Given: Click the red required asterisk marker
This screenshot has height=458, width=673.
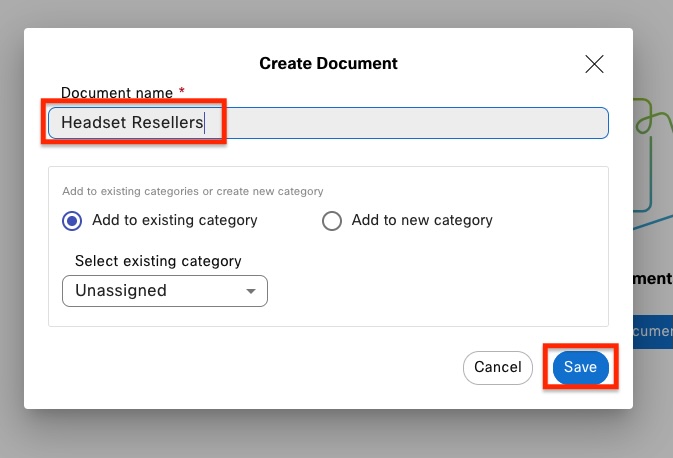Looking at the screenshot, I should coord(182,92).
